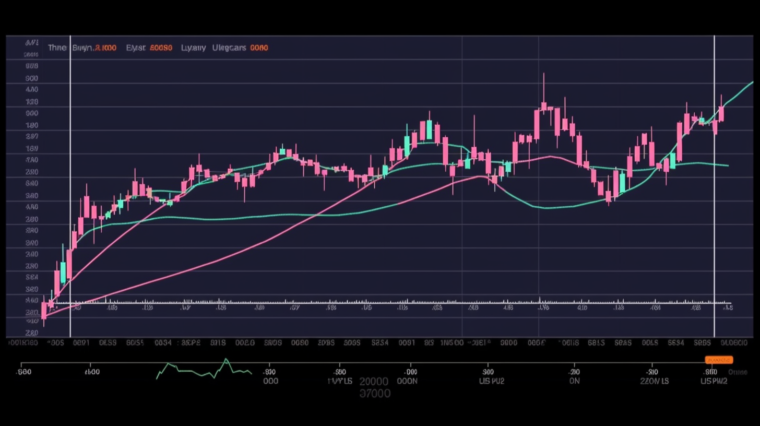This screenshot has width=760, height=426.
Task: Click the last pink candlestick on the far right
Action: 721,111
